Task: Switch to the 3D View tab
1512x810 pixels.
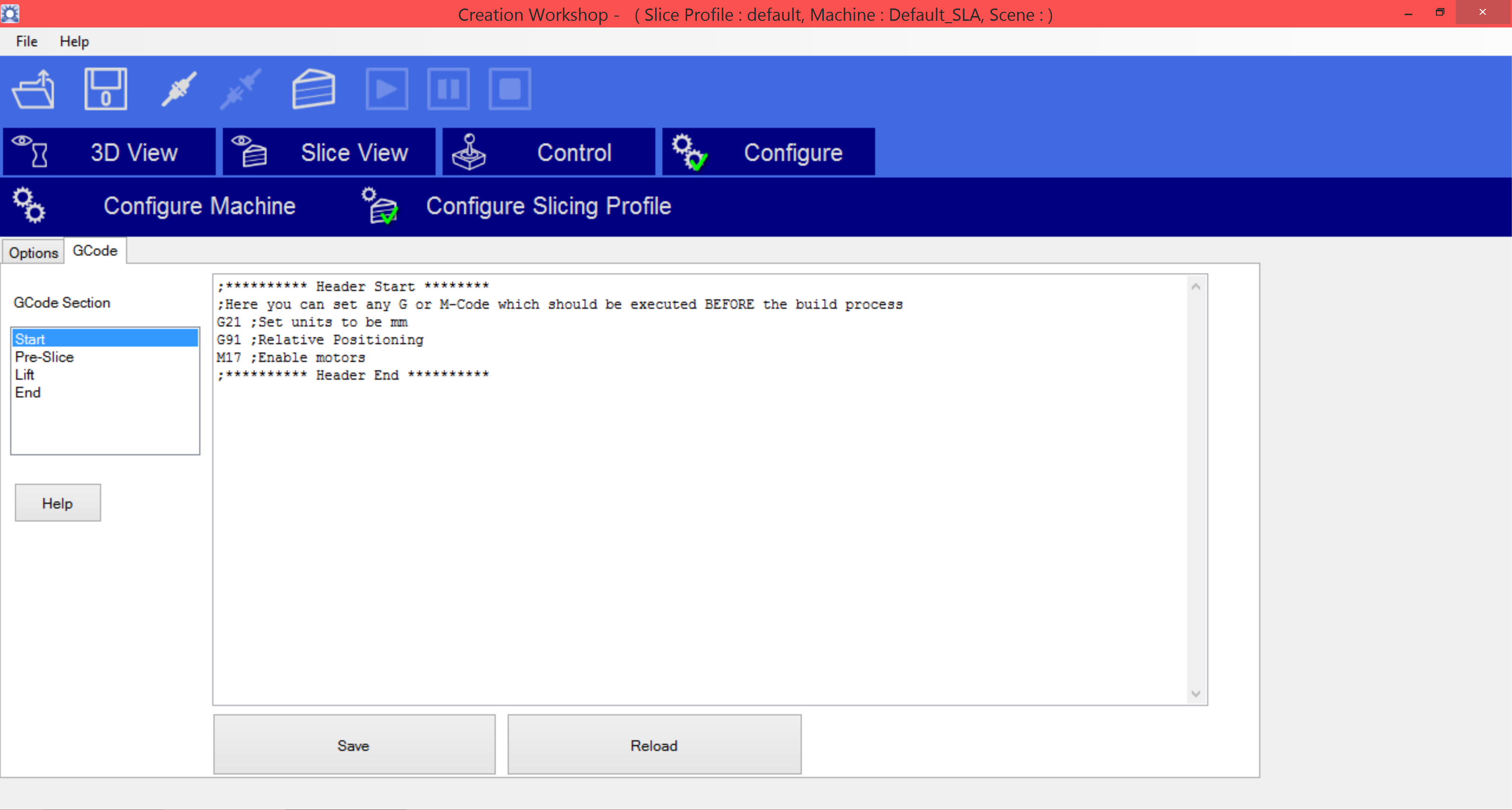Action: [x=110, y=152]
